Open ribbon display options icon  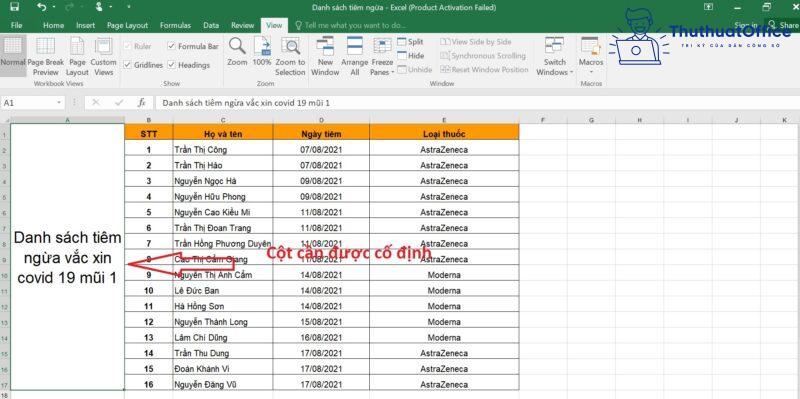[708, 7]
